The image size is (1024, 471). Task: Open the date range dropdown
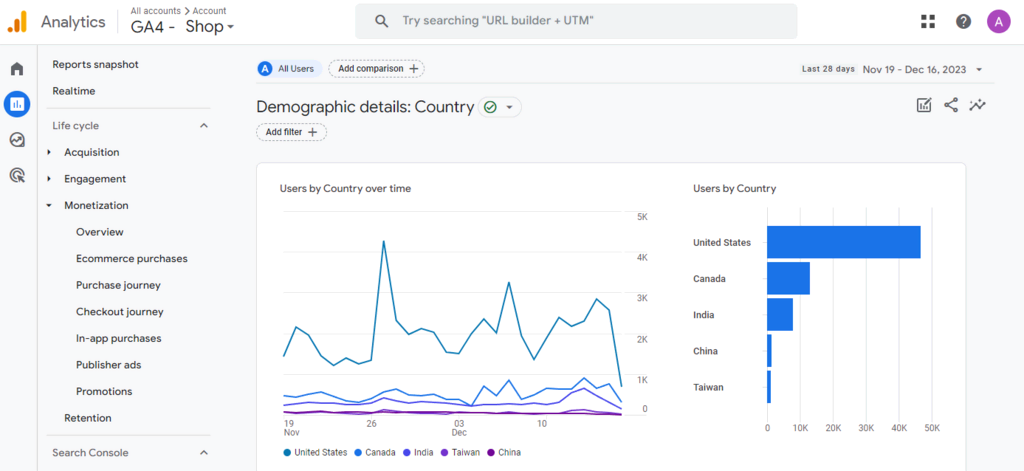(x=923, y=69)
